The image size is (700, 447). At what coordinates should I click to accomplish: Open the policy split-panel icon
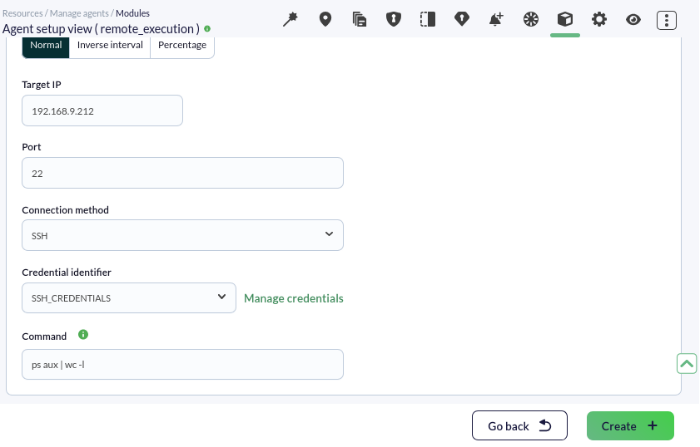(427, 20)
